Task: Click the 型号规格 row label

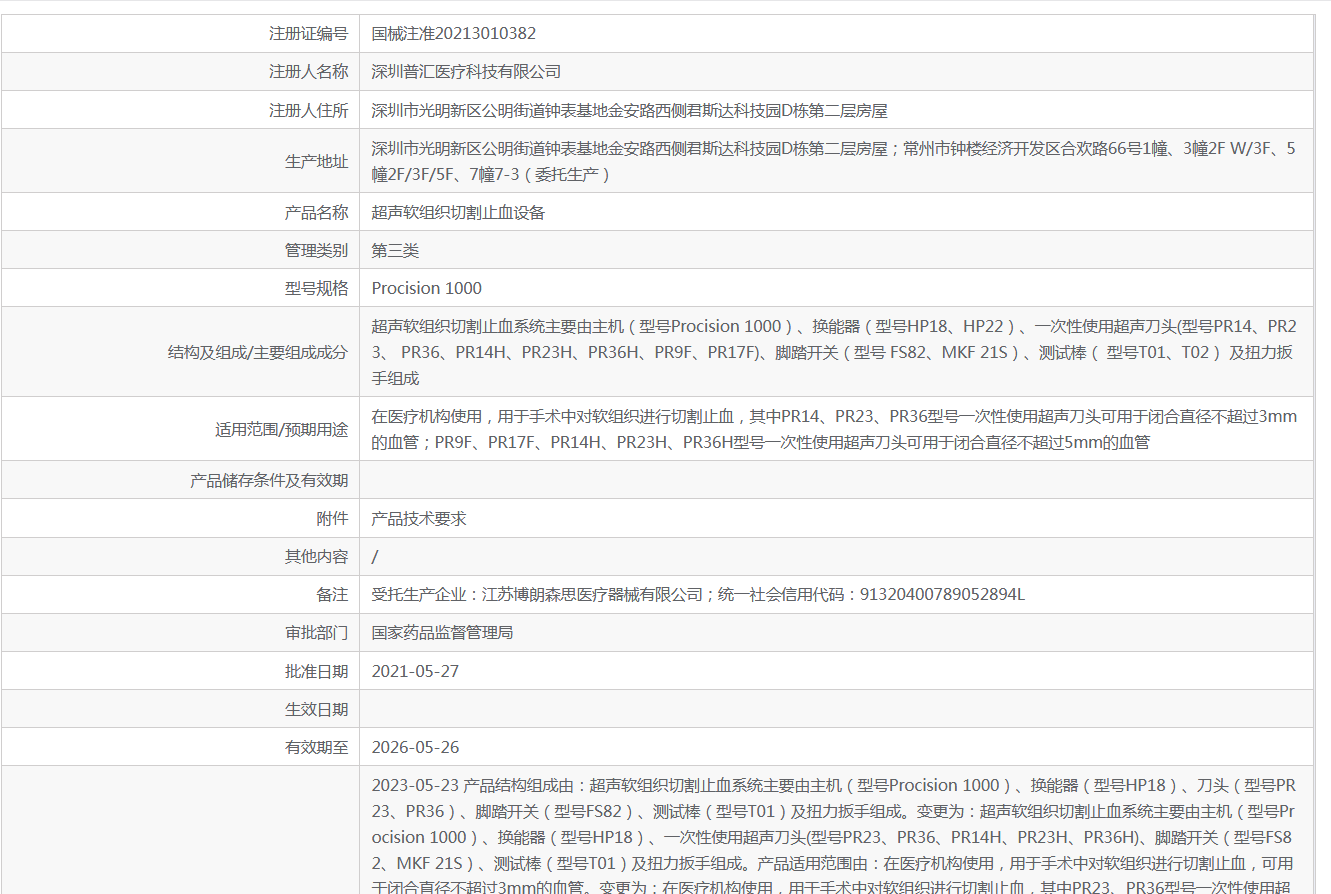Action: pos(316,288)
